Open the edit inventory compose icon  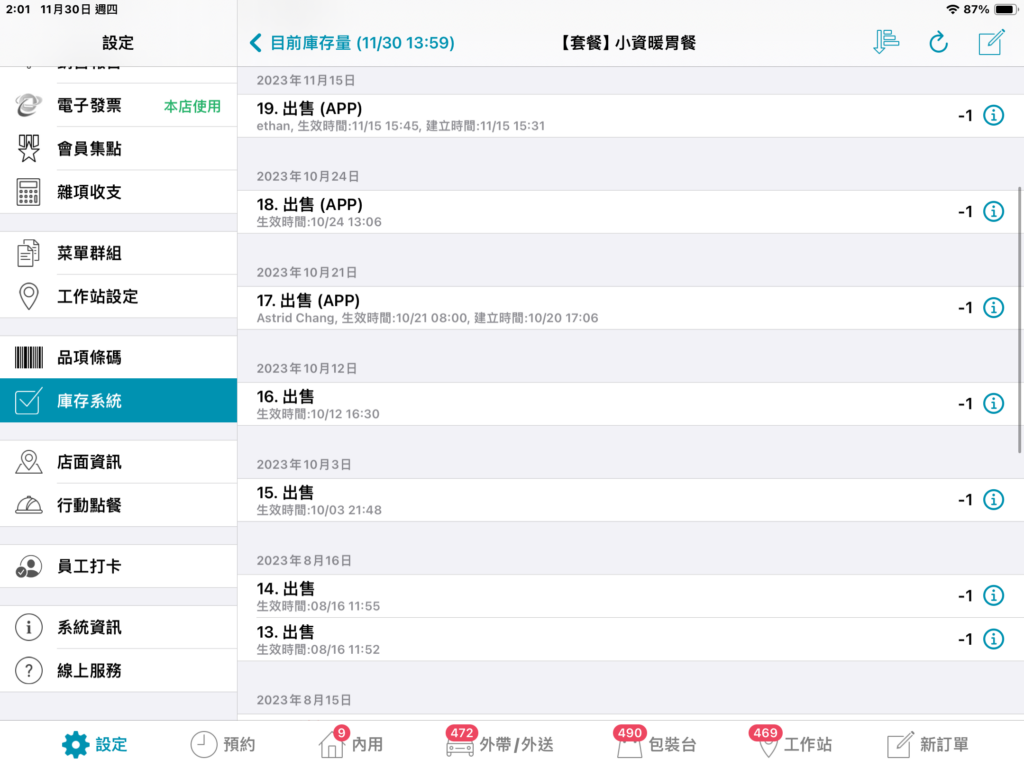(991, 42)
